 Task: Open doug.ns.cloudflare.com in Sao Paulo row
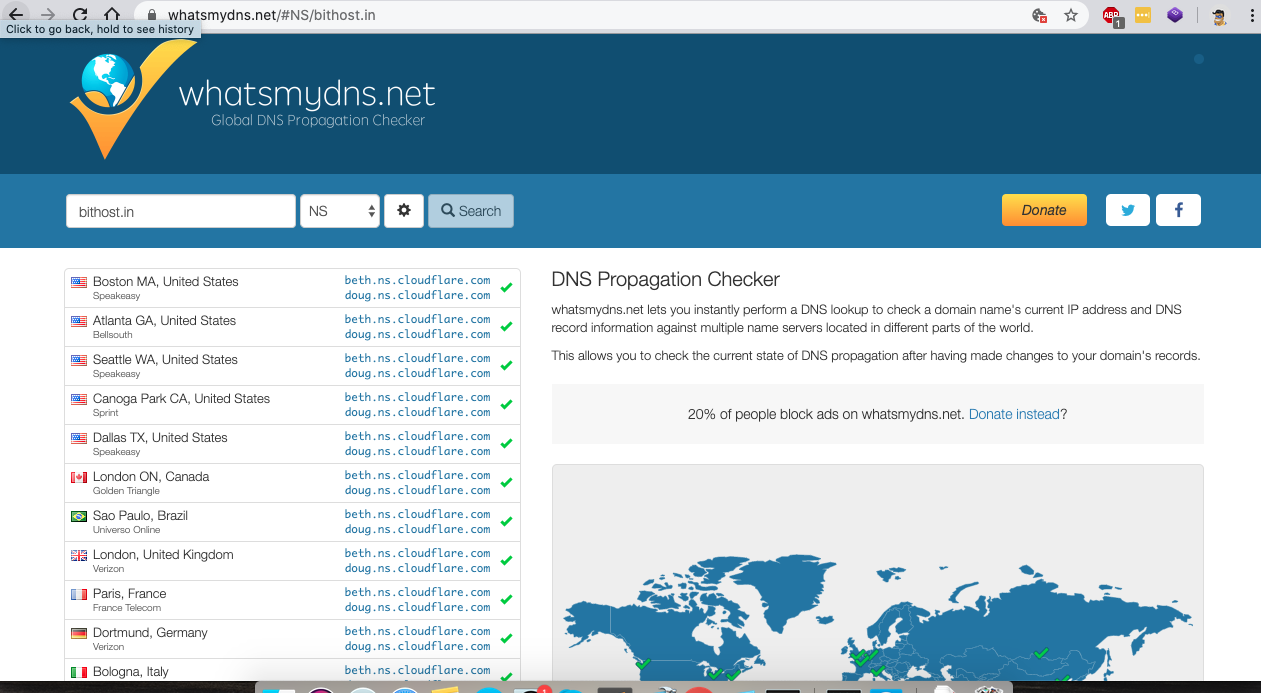point(417,529)
